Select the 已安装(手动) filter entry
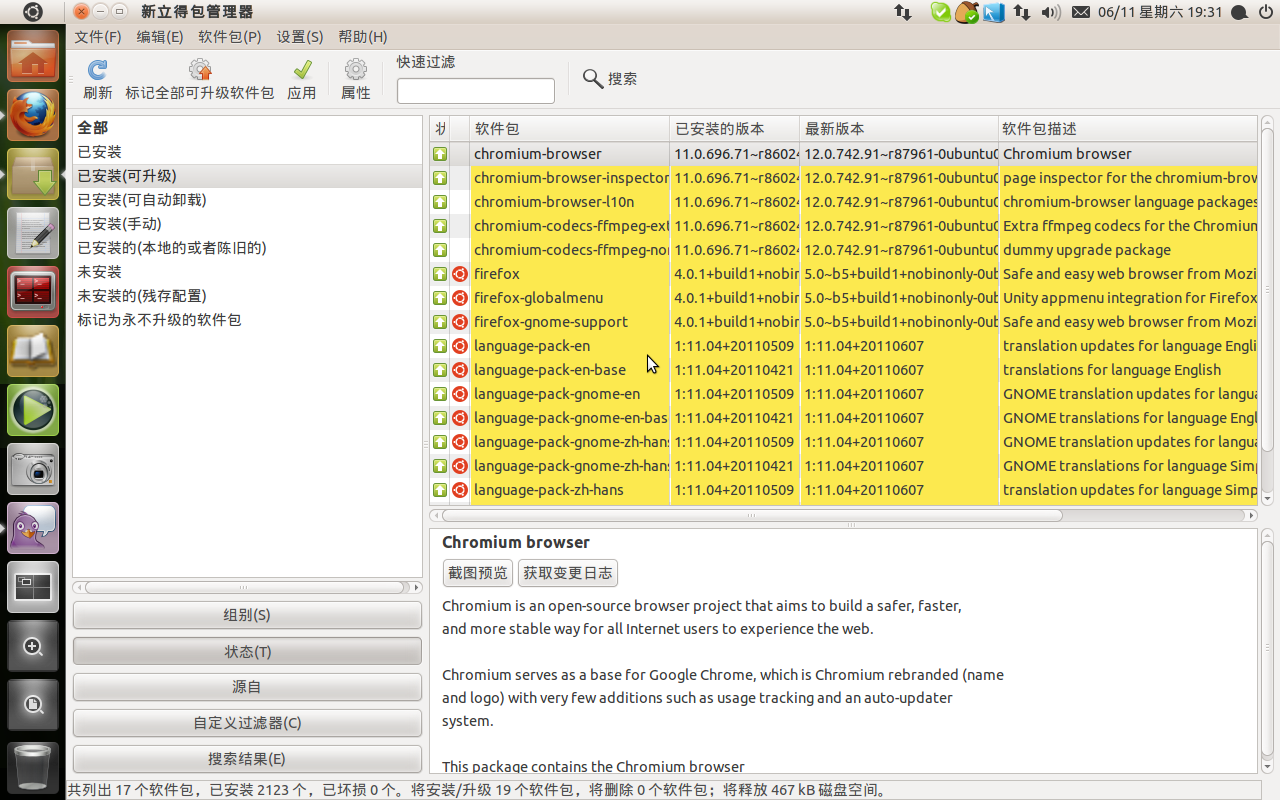 click(x=247, y=224)
